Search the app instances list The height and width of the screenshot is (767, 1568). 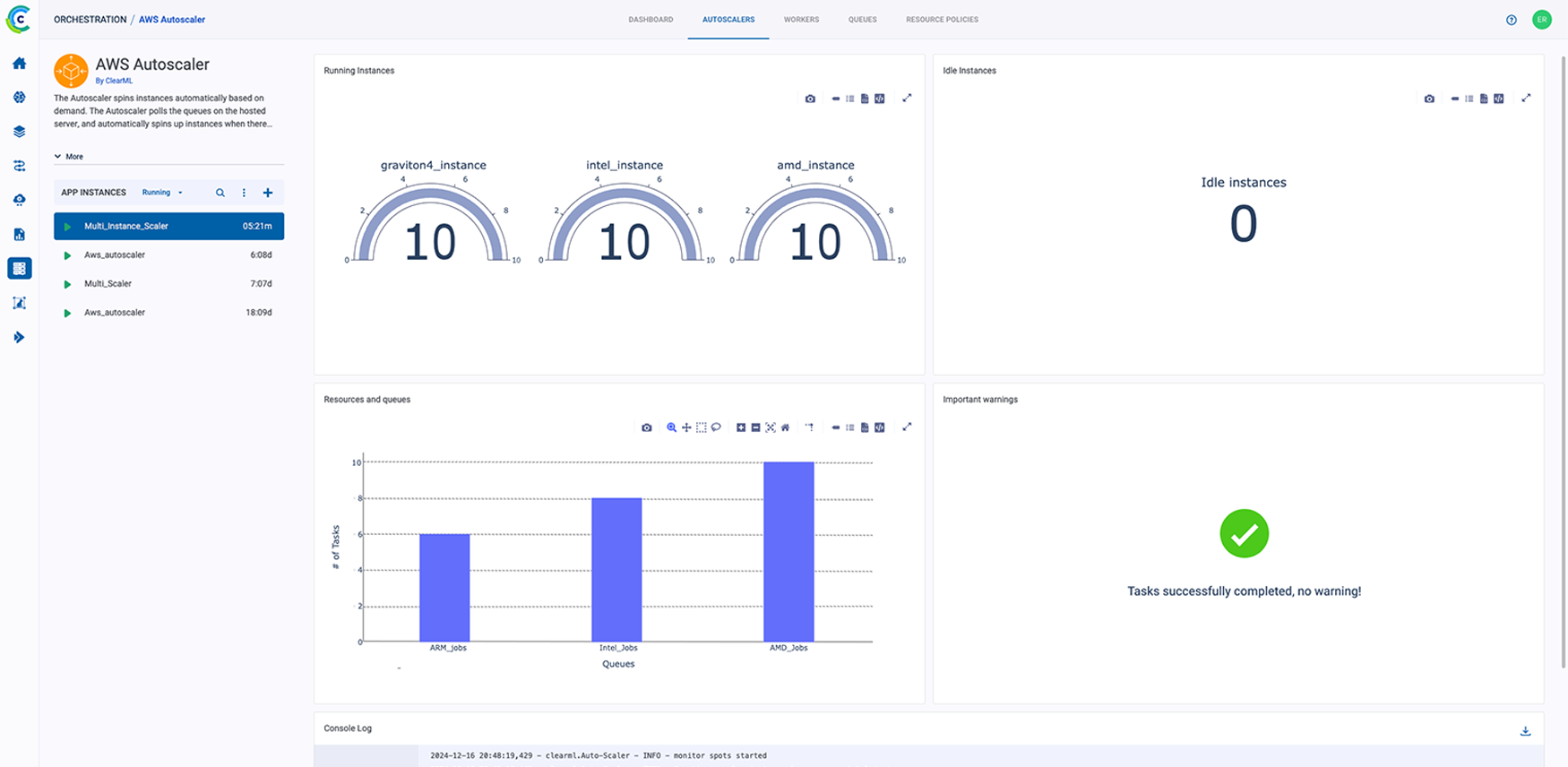click(x=220, y=193)
